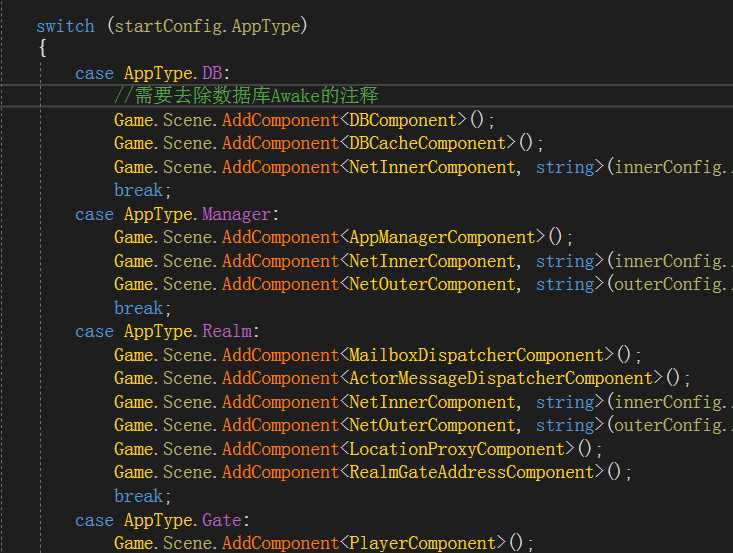Screen dimensions: 733x553
Task: Click NetOuterComponent in the Realm case
Action: 432,425
